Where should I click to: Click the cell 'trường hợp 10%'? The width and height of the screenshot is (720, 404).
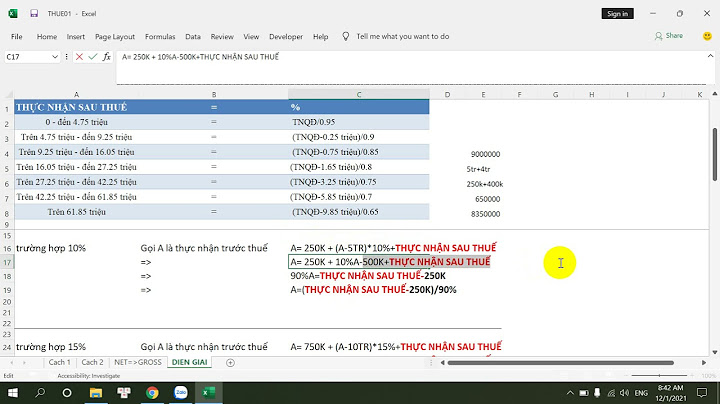tap(51, 248)
